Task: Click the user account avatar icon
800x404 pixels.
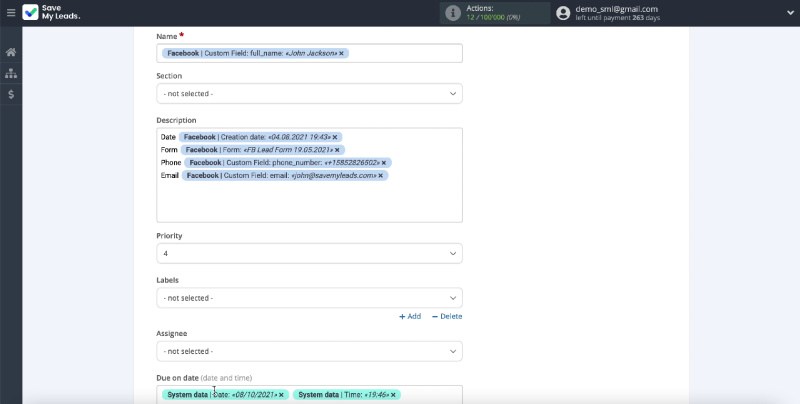Action: click(563, 13)
